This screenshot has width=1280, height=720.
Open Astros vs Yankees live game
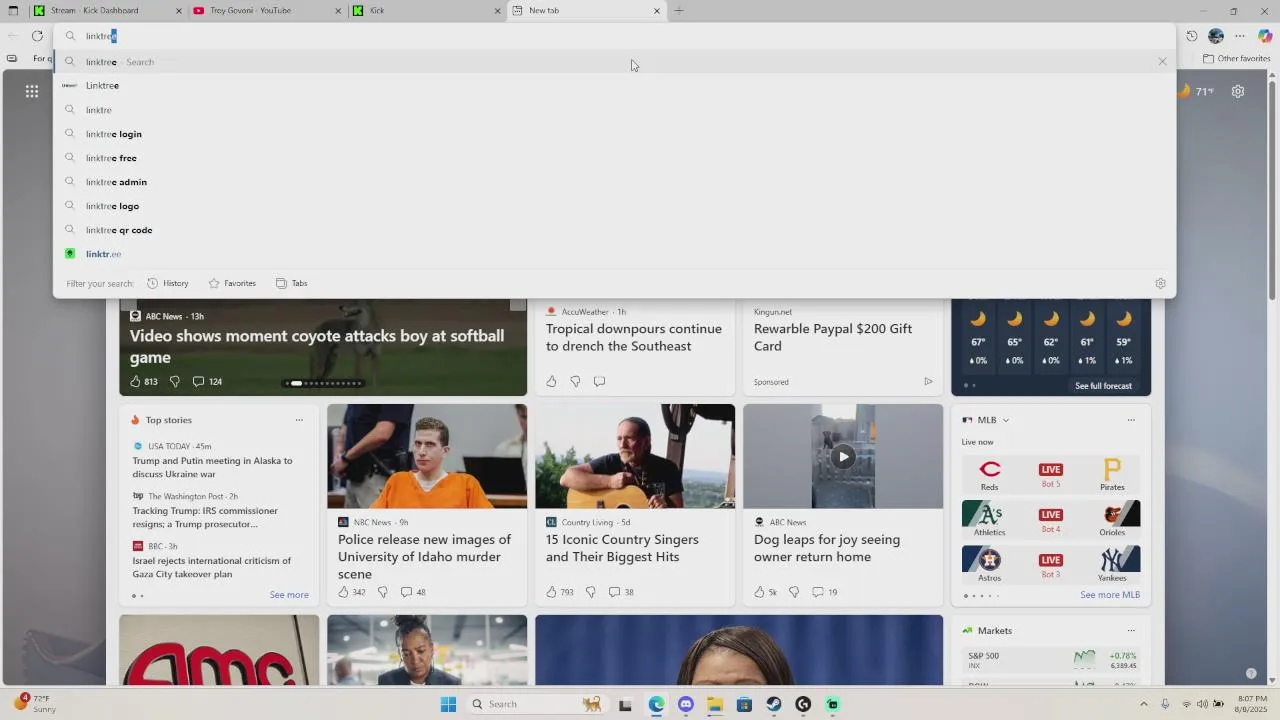pos(1050,565)
